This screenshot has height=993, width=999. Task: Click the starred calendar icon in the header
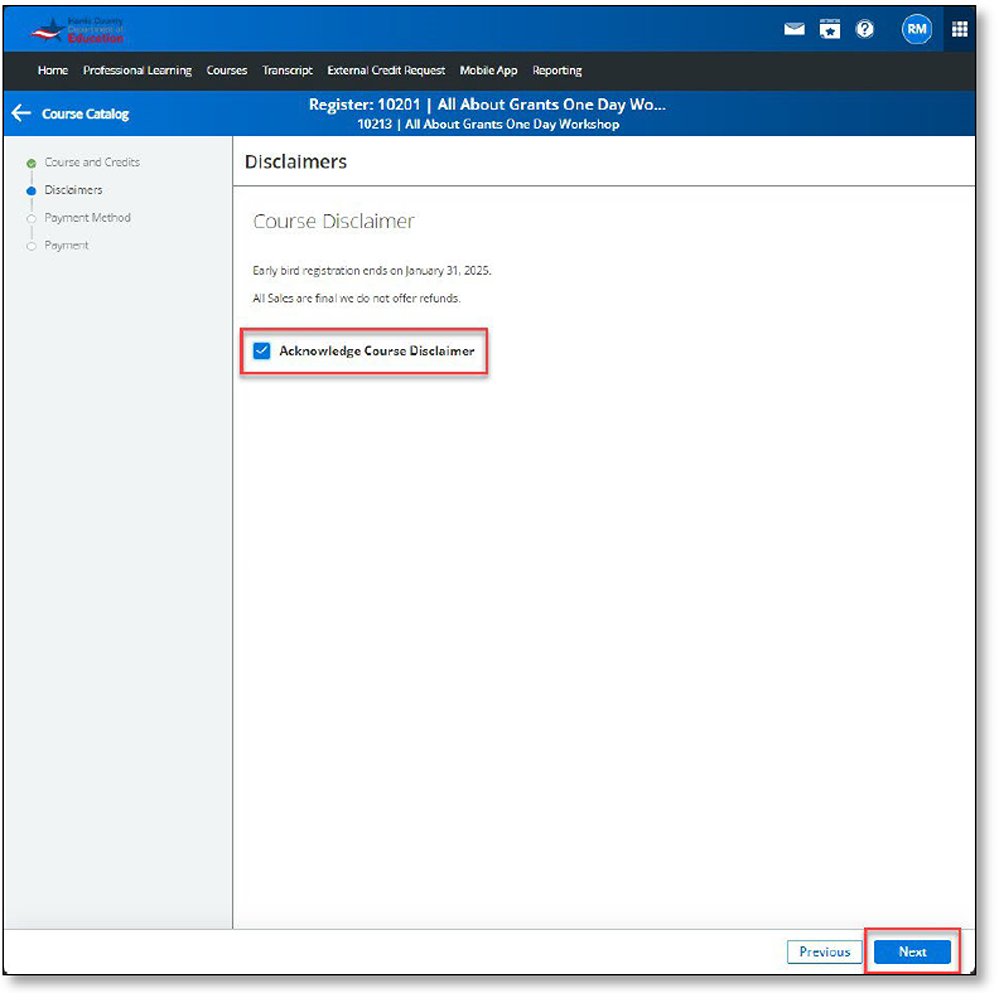[x=830, y=28]
